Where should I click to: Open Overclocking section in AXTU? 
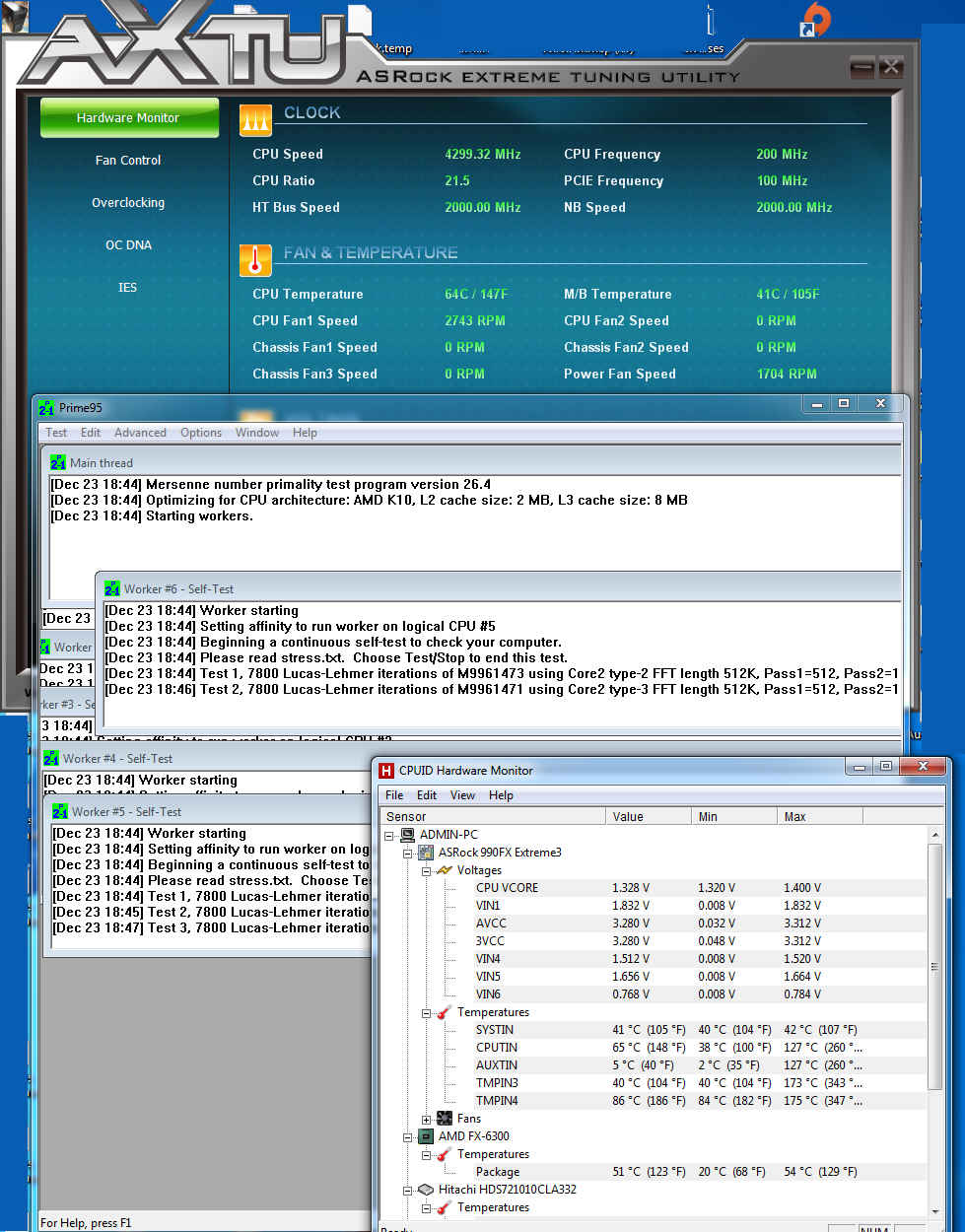(128, 202)
